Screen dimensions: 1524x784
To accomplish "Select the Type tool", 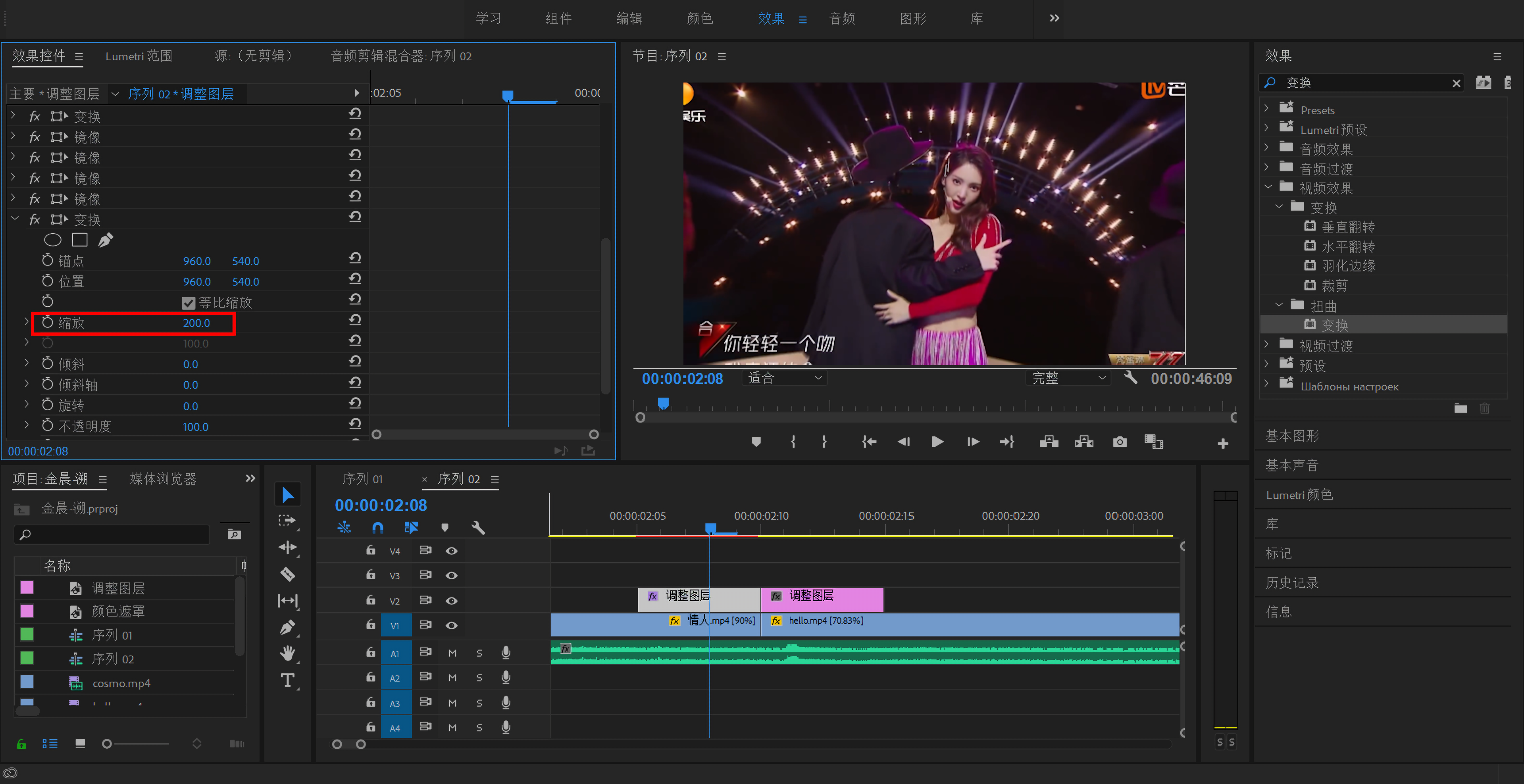I will 287,680.
